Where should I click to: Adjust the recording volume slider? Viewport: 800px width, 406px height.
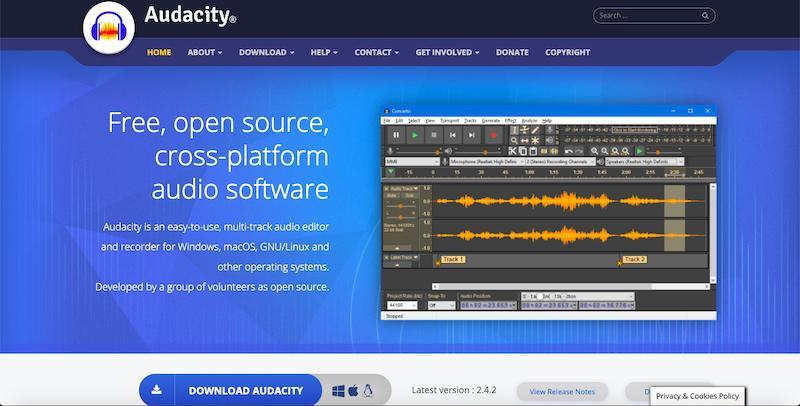click(418, 151)
